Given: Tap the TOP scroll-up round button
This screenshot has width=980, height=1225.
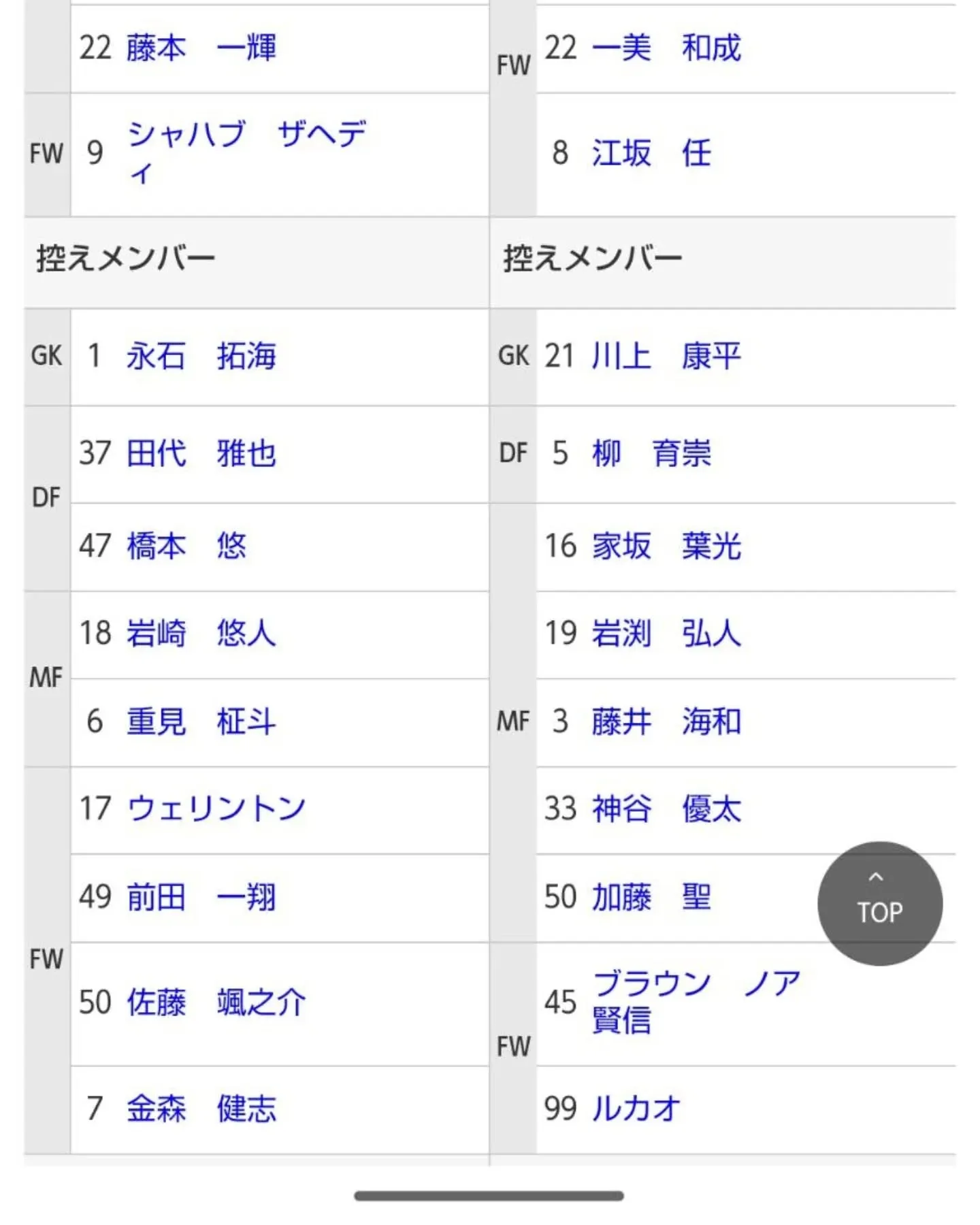Looking at the screenshot, I should [x=880, y=903].
